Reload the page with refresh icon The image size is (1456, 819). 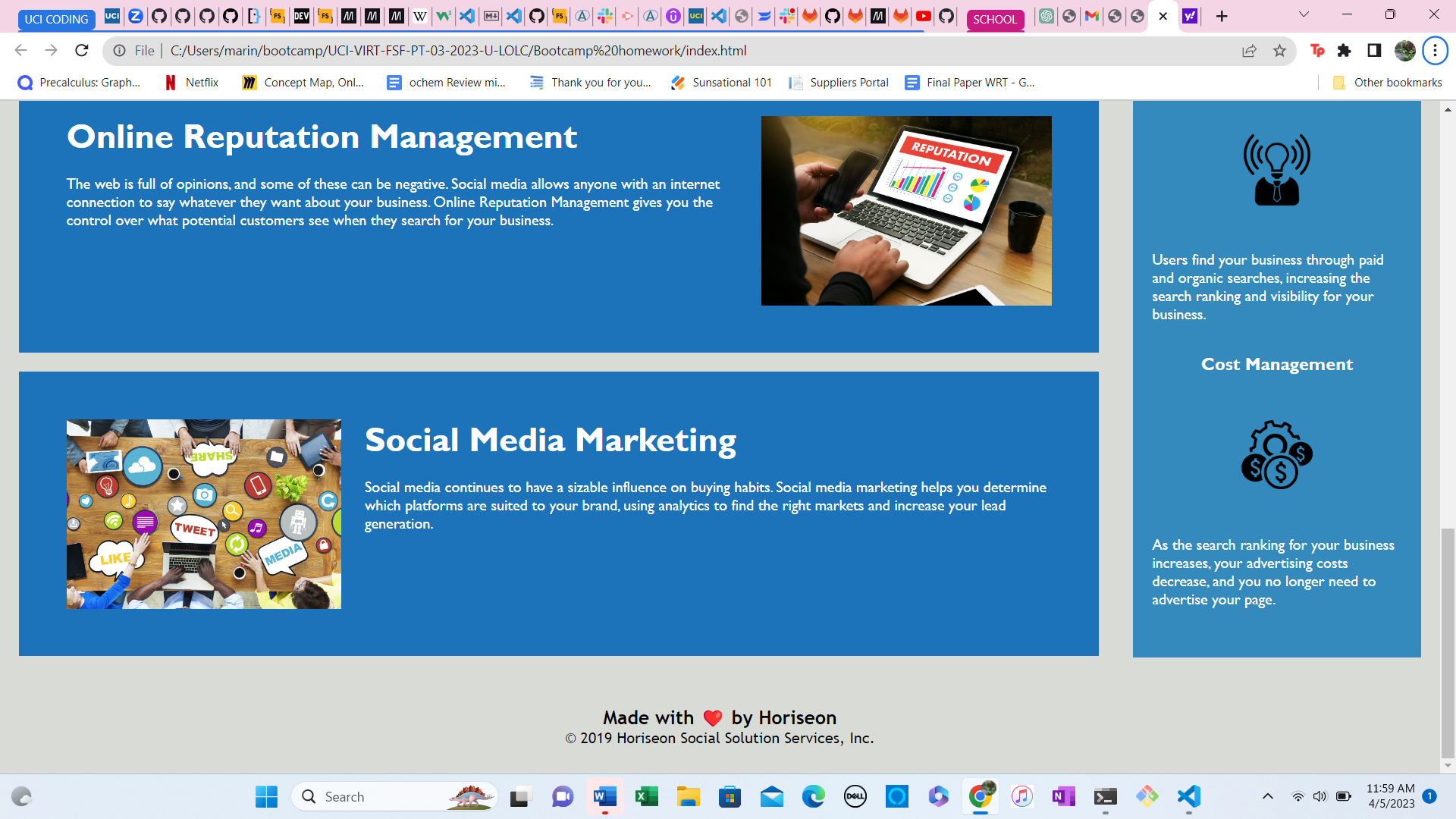[x=82, y=51]
